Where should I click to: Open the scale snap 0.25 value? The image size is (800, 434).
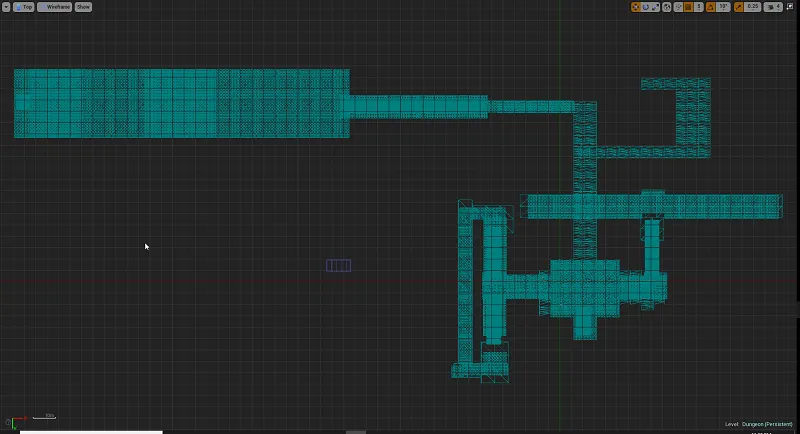click(753, 7)
